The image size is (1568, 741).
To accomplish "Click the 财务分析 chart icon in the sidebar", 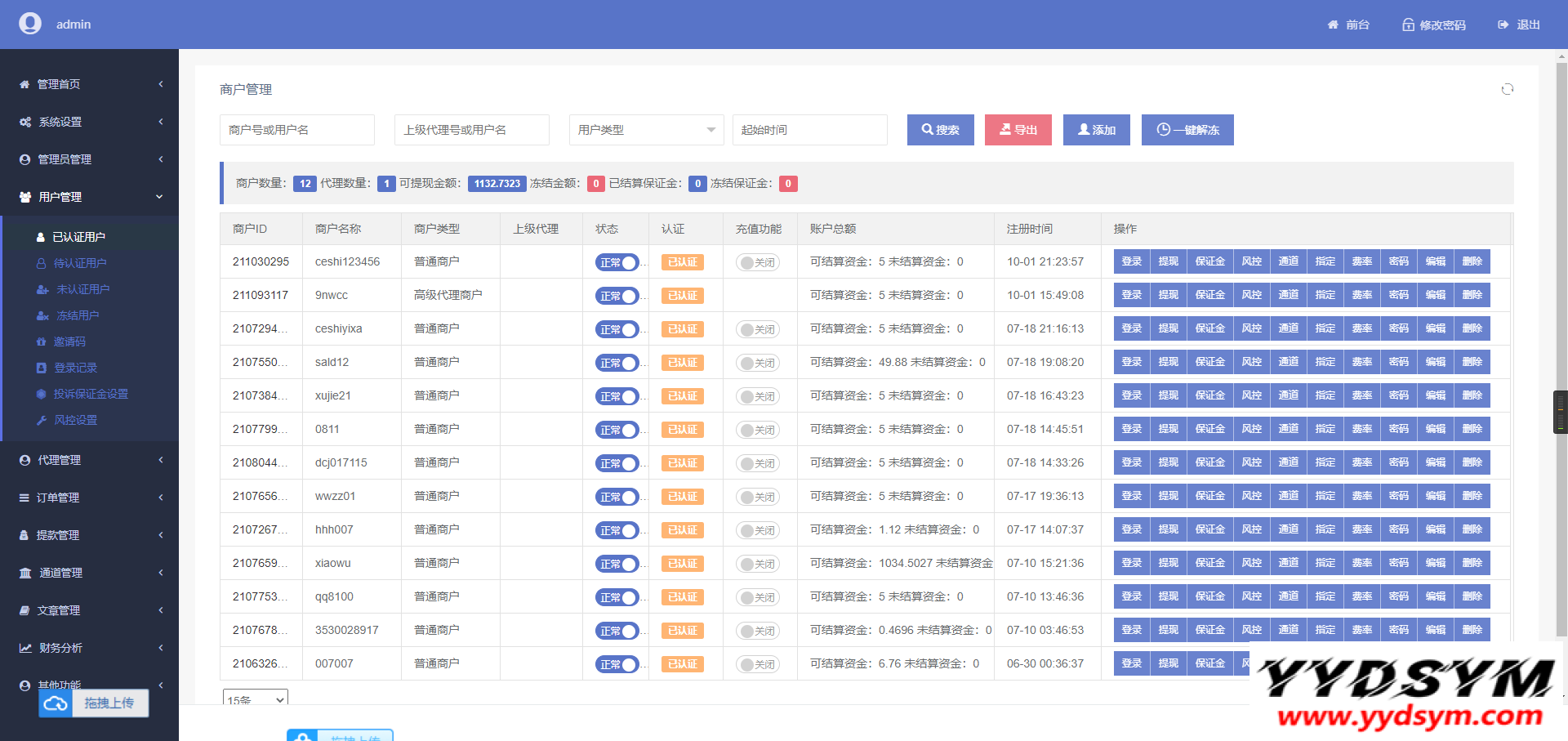I will click(25, 648).
